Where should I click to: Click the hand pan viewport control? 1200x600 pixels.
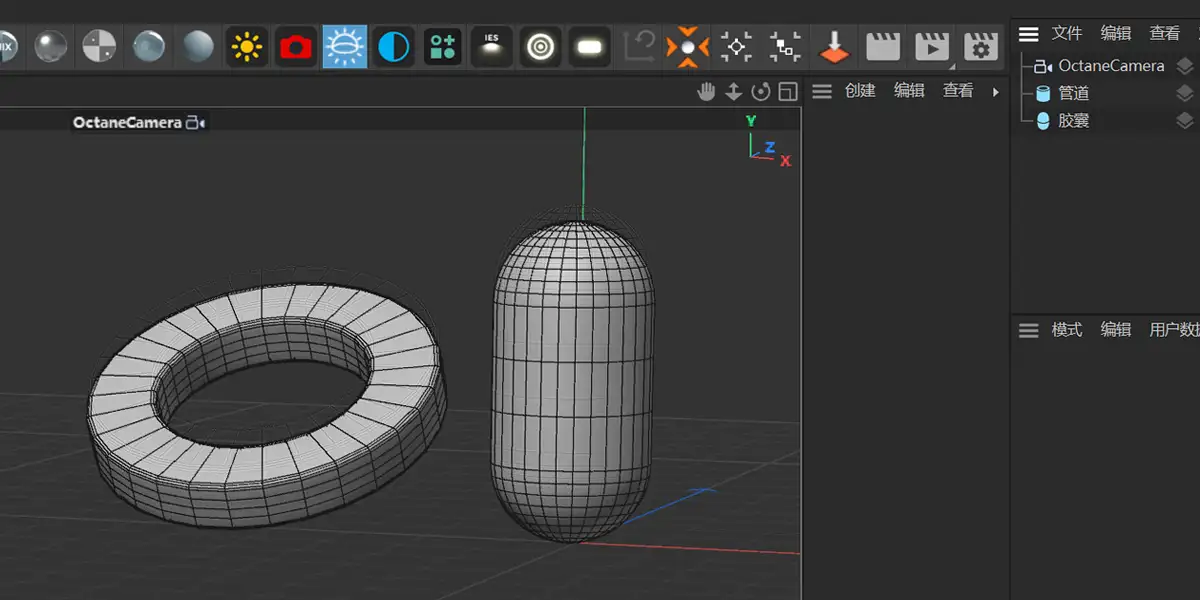click(x=706, y=92)
